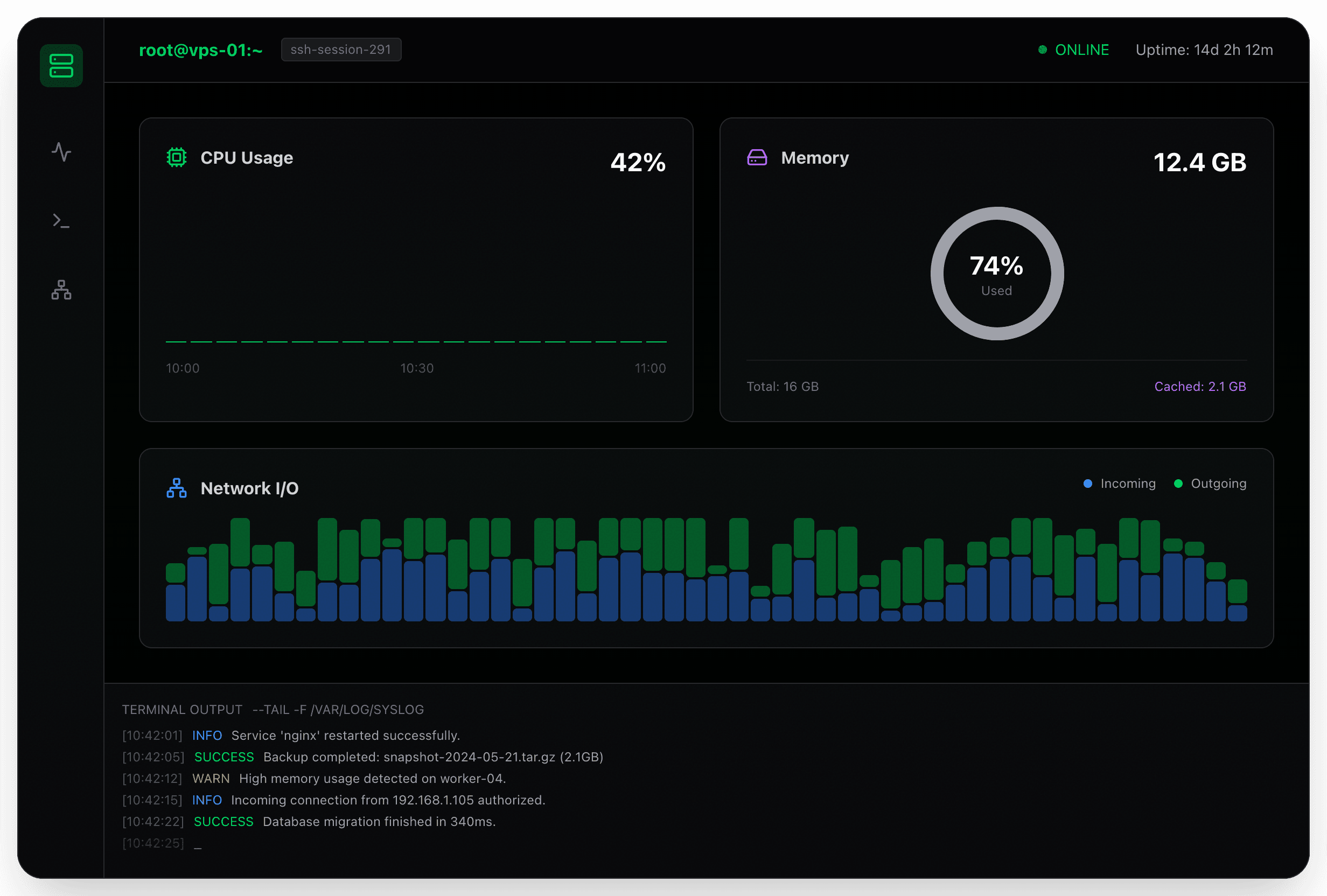Open the network view from the sidebar
This screenshot has height=896, width=1327.
[61, 290]
